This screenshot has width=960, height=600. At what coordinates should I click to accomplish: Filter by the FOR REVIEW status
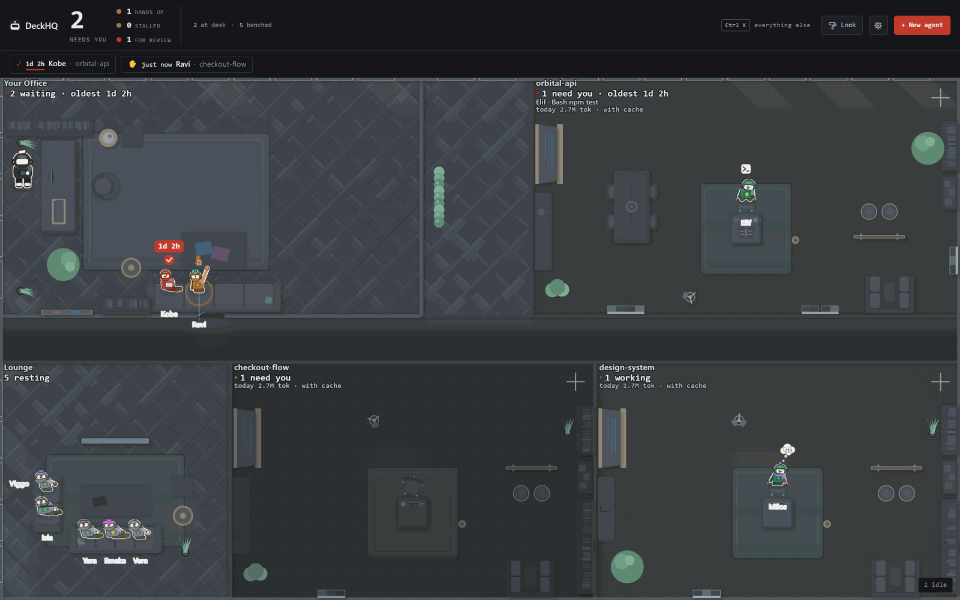[x=144, y=39]
